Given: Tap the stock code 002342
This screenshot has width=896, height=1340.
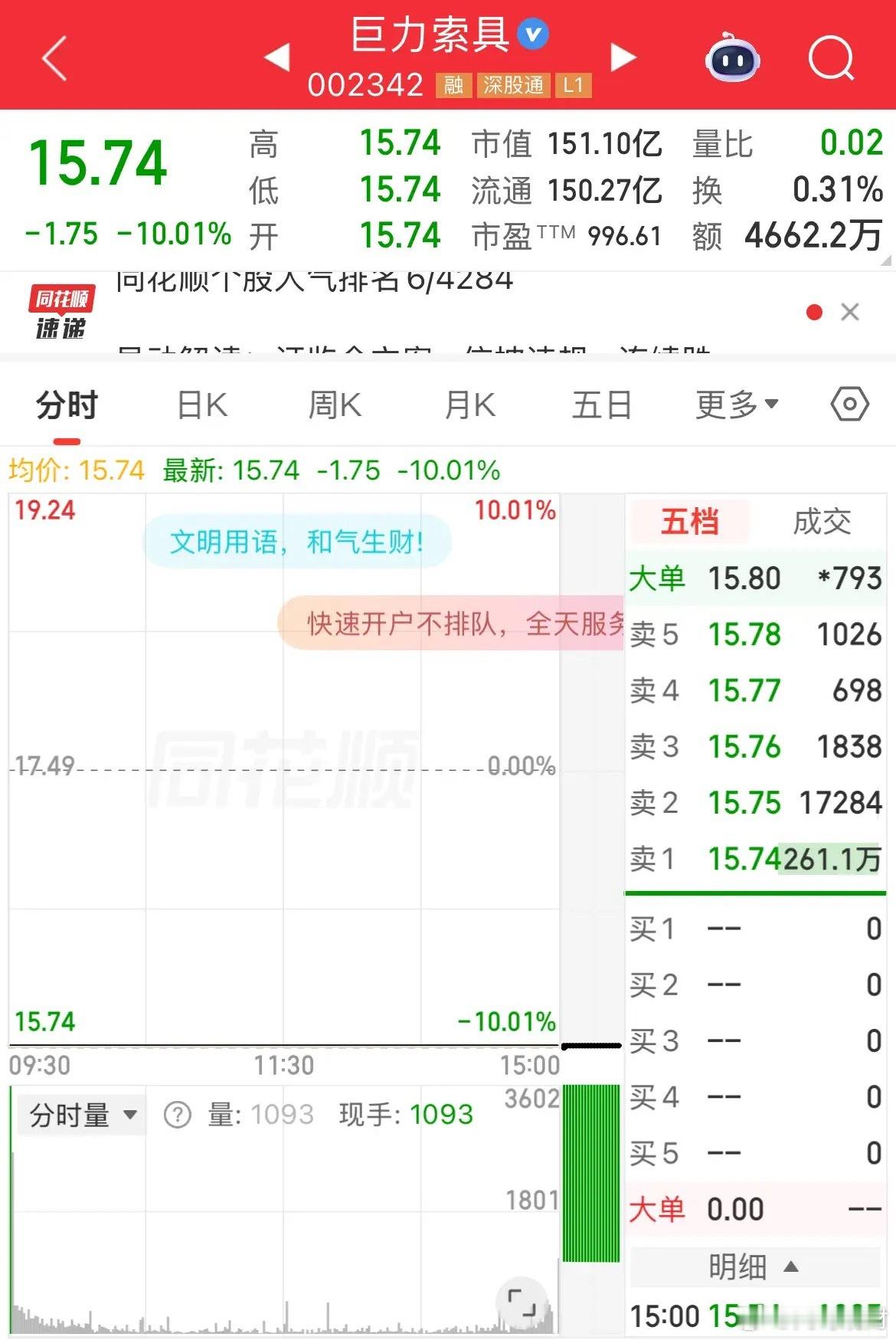Looking at the screenshot, I should [365, 84].
